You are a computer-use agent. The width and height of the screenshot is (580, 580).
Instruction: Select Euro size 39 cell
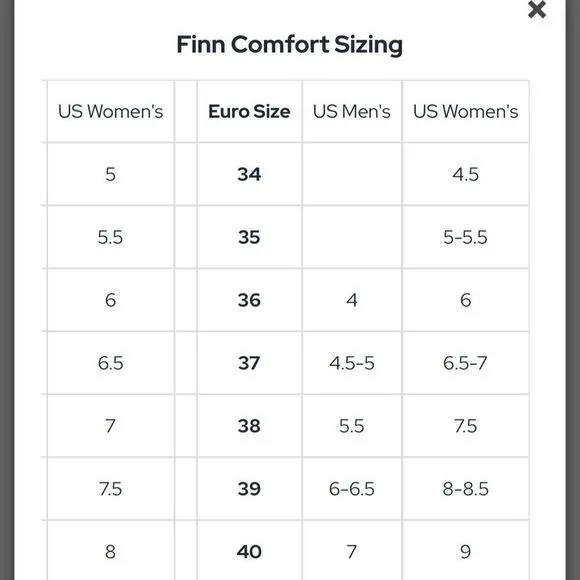click(249, 489)
